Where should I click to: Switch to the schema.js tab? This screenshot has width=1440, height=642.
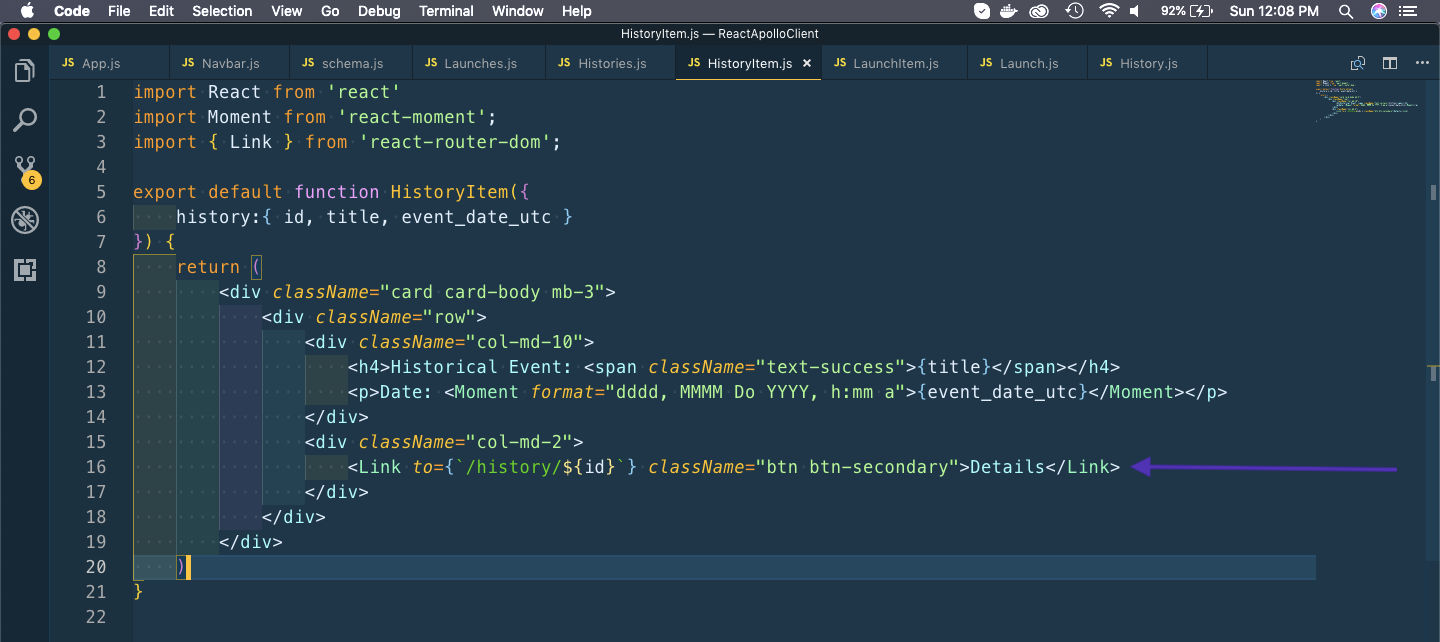[351, 63]
